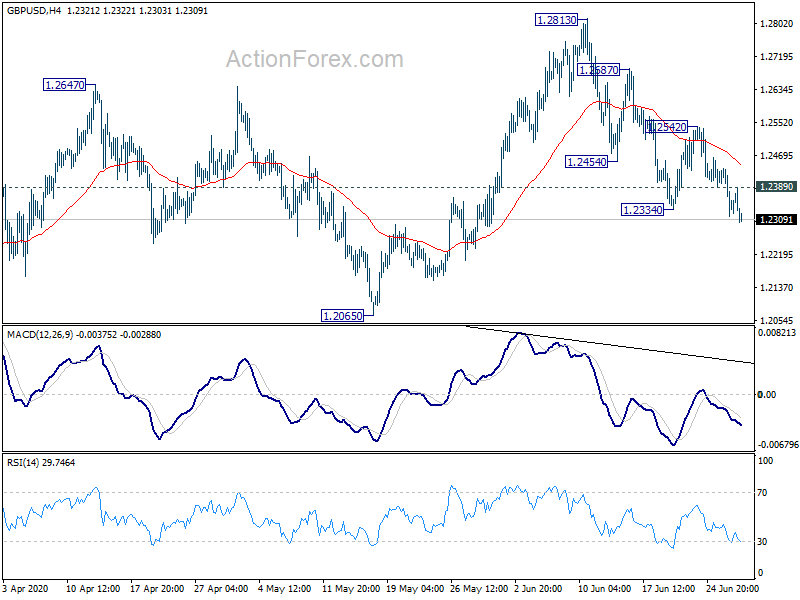The image size is (800, 600).
Task: Click the 1.27195 axis price value
Action: [x=777, y=57]
